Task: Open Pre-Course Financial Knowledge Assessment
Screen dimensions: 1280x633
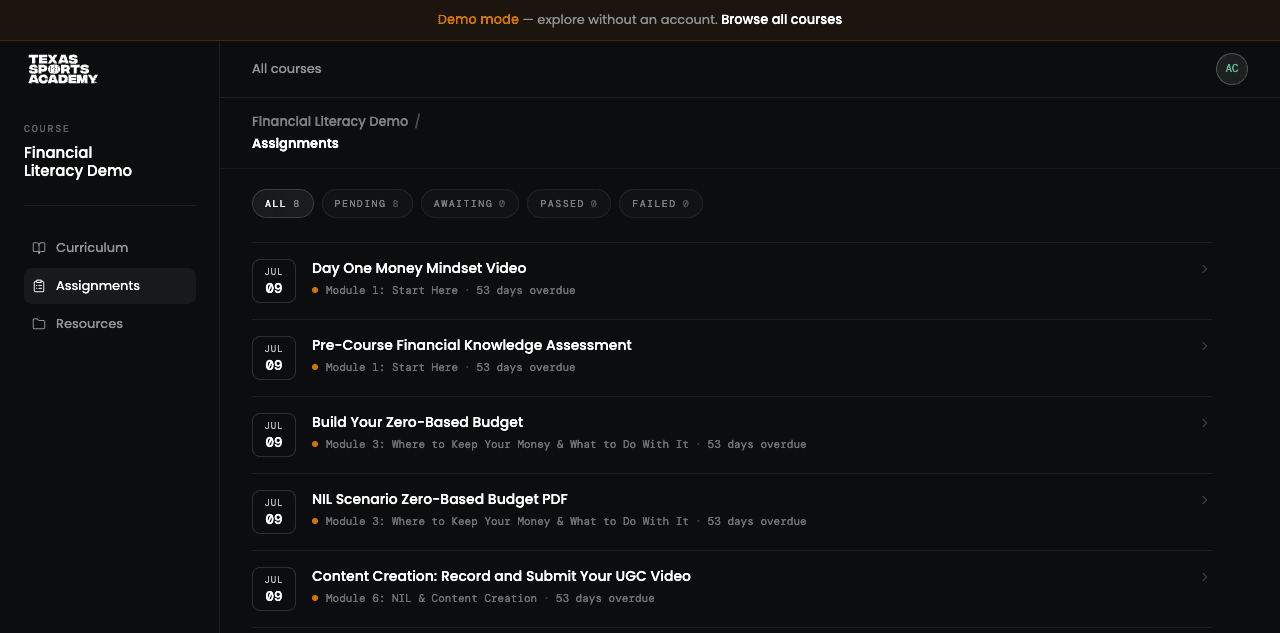Action: coord(732,358)
